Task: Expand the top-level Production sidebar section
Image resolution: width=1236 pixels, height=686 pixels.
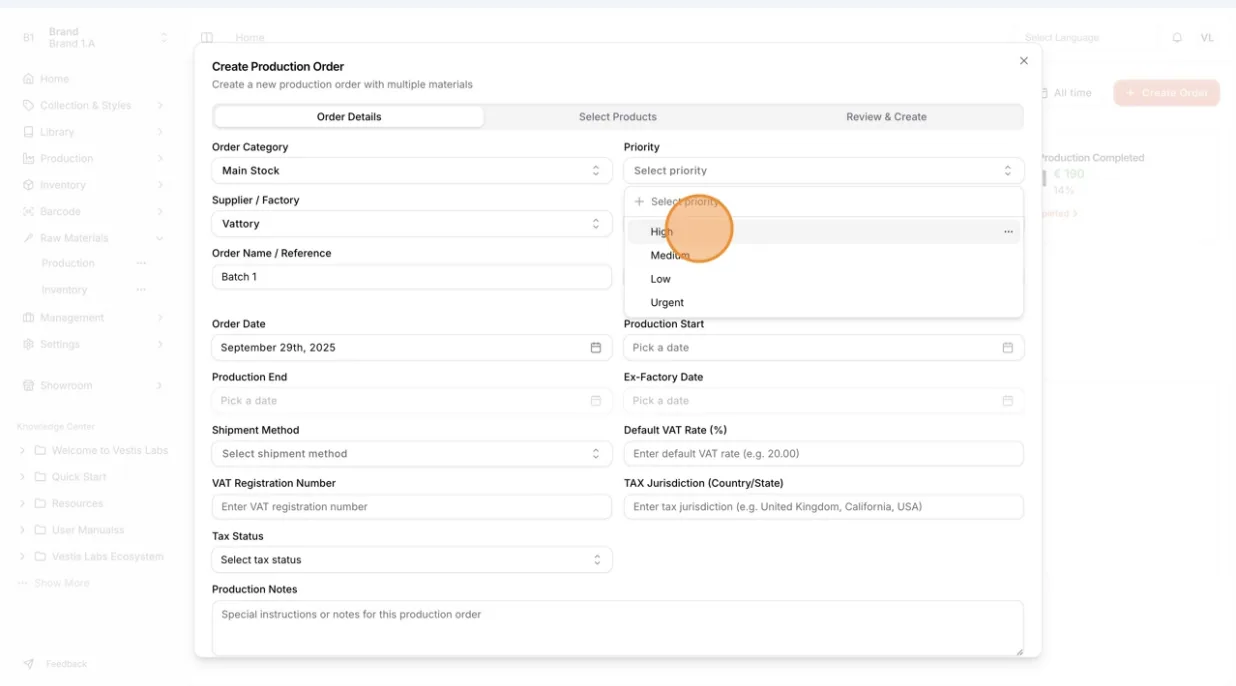Action: pos(94,159)
